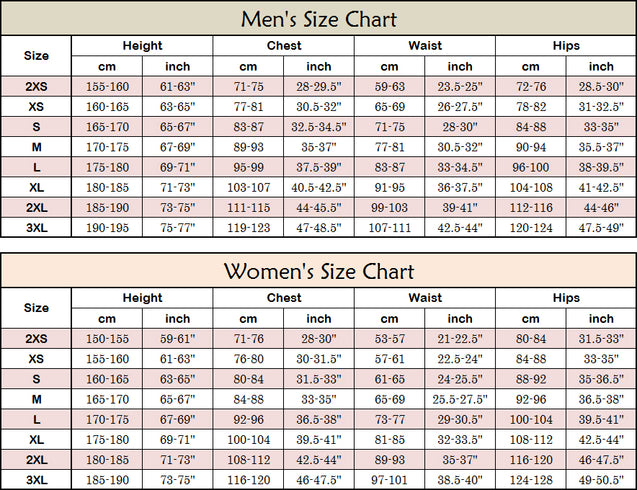Click the Waist header in Women's chart

pos(425,298)
